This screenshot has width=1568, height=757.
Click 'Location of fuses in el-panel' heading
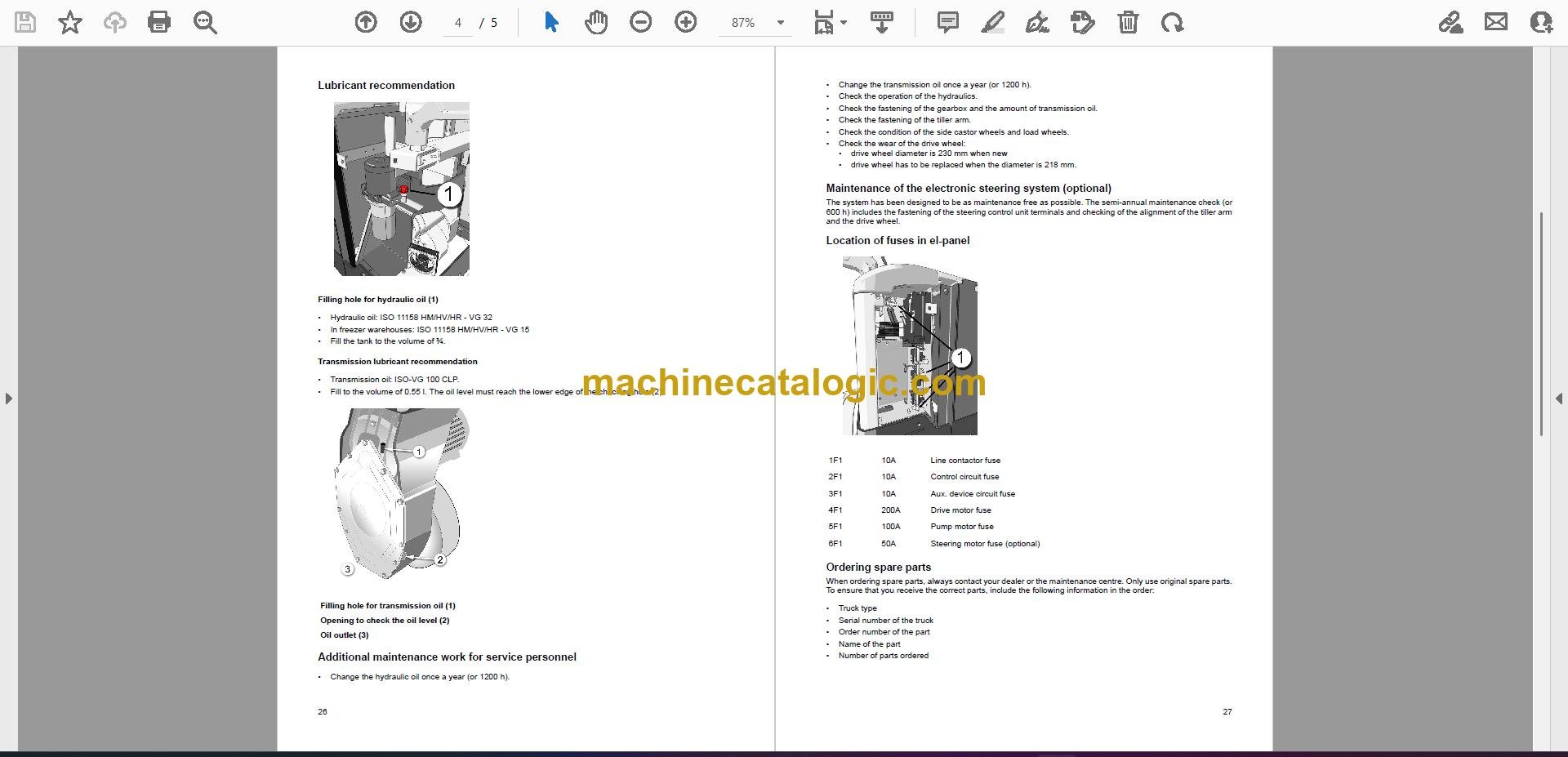[898, 240]
